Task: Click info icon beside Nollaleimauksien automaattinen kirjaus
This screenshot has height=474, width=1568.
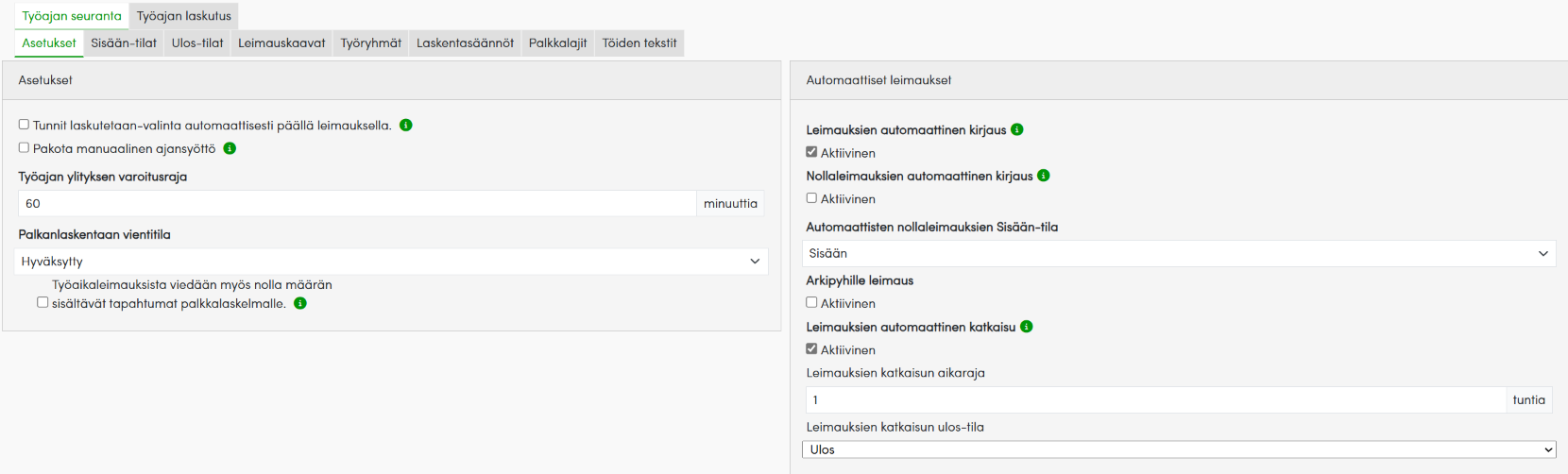Action: [1044, 176]
